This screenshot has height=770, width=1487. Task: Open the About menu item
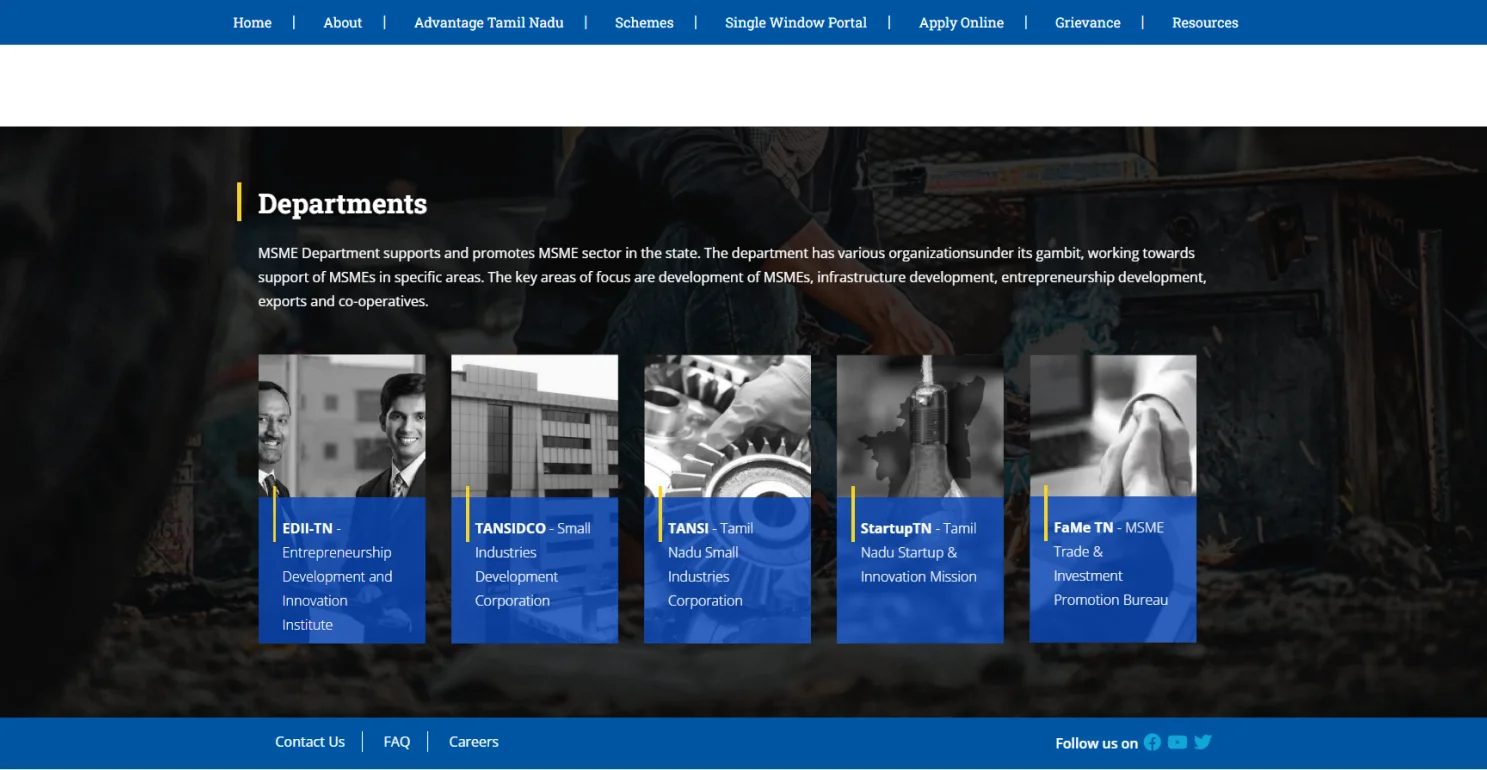pos(343,22)
